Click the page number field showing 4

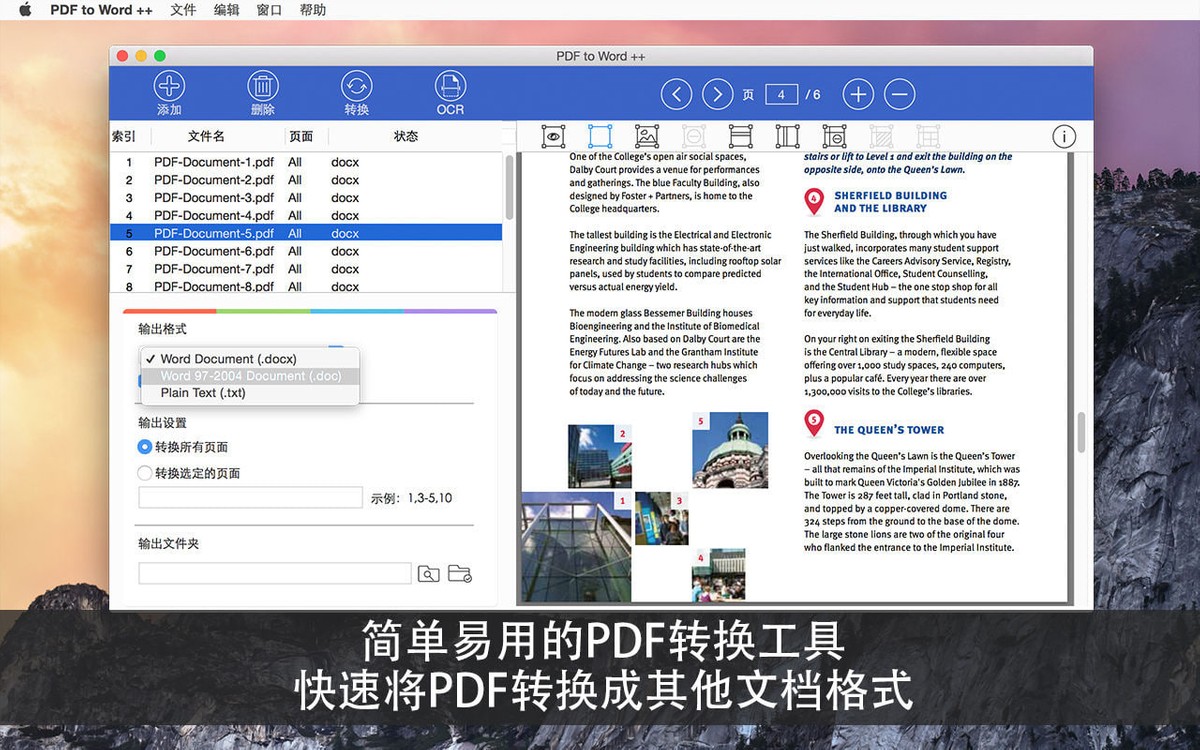click(781, 95)
